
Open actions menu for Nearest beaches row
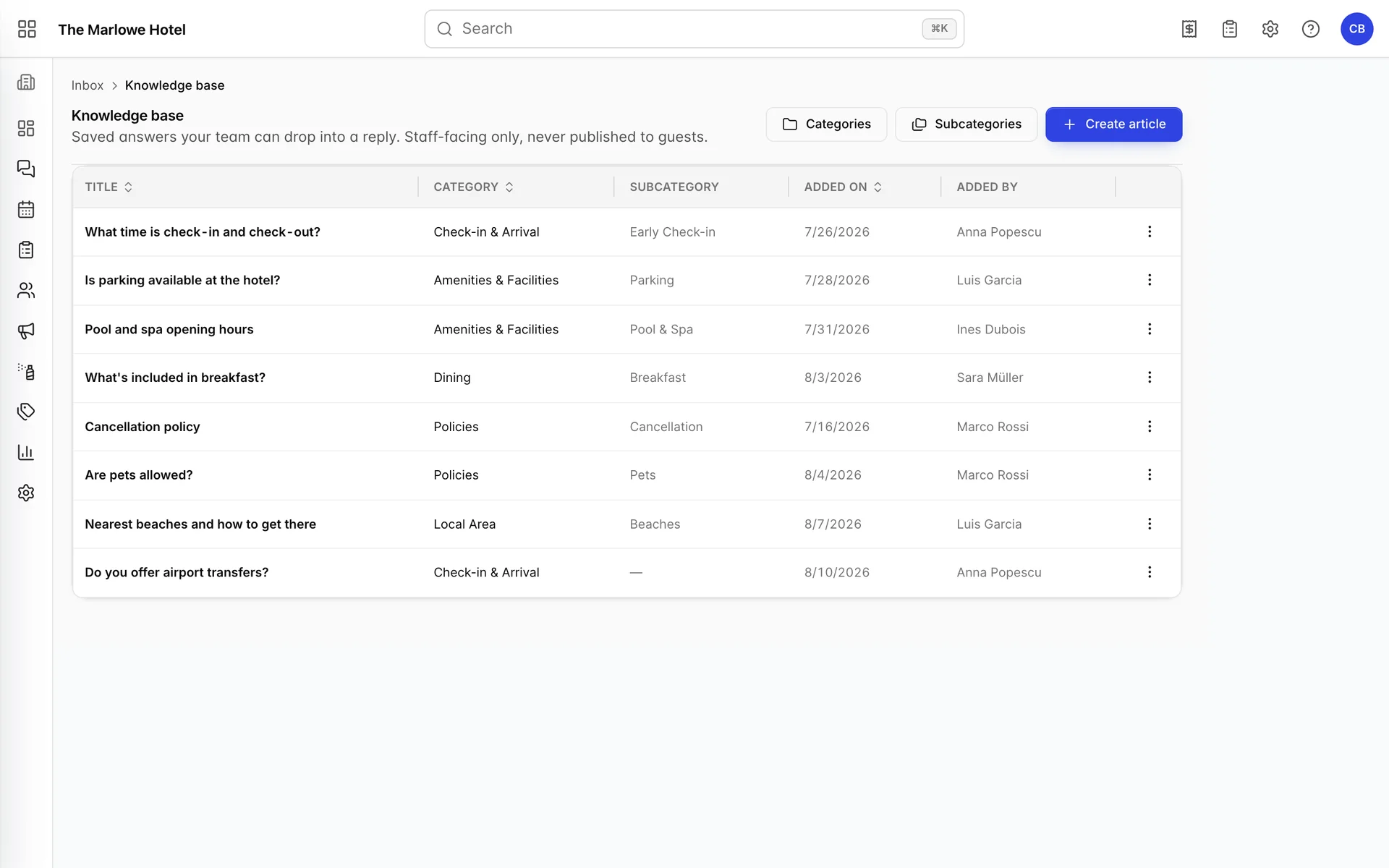(1150, 524)
